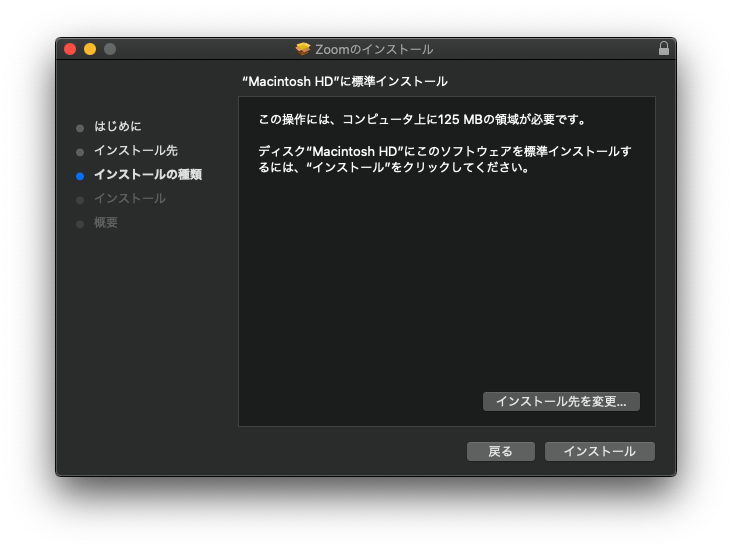
Task: Select the インストールの種類 step in sidebar
Action: pos(148,175)
